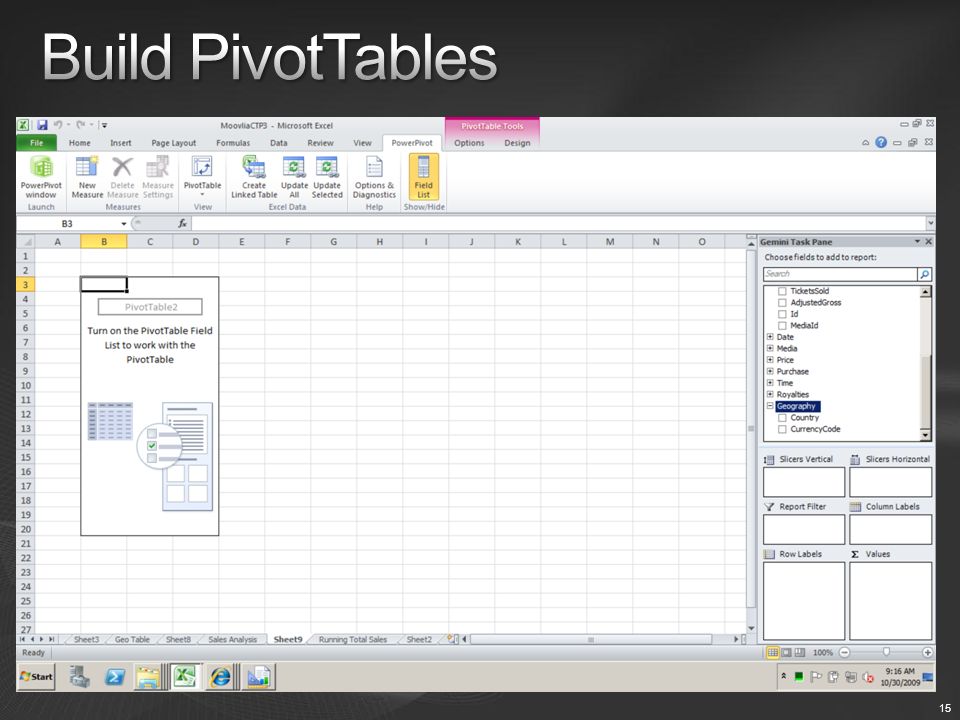Click the Row Labels drop area

pyautogui.click(x=804, y=601)
